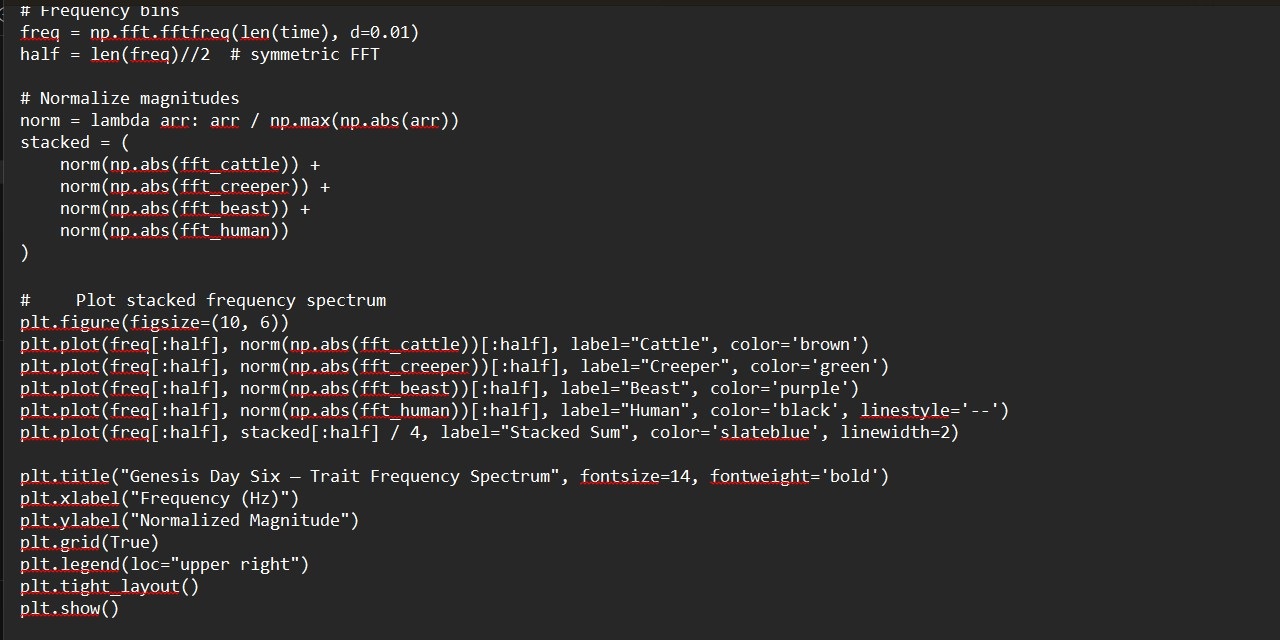
Task: Place cursor on 'half' variable assignment
Action: [40, 54]
